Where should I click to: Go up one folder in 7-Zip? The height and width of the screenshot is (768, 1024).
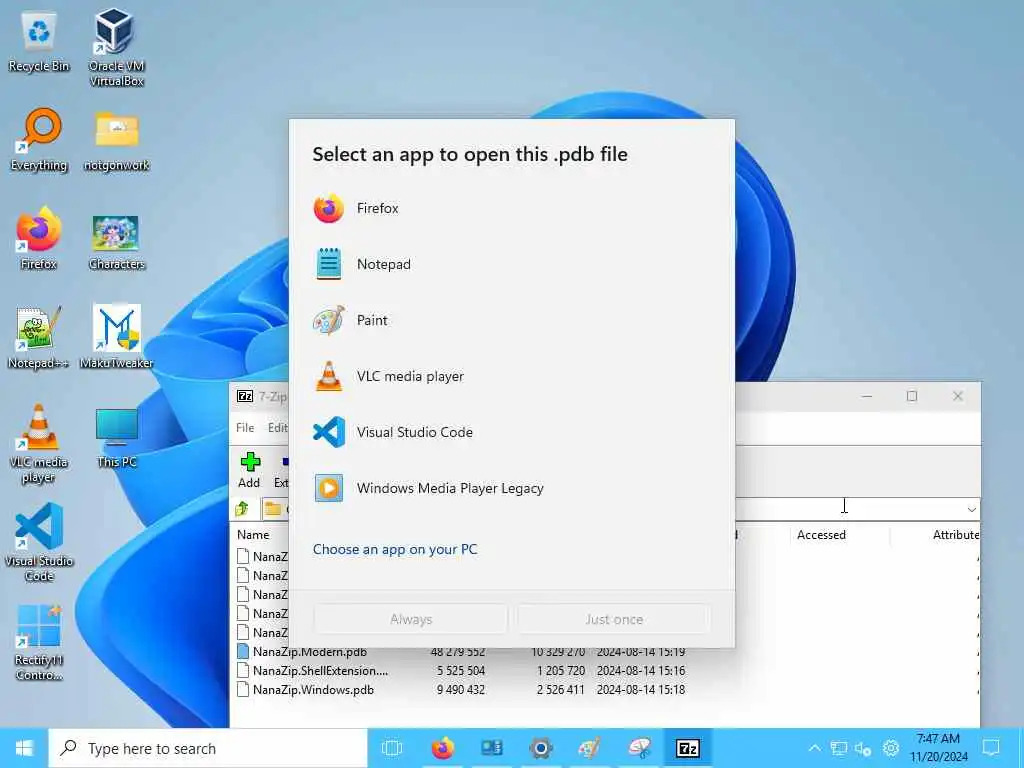coord(242,509)
